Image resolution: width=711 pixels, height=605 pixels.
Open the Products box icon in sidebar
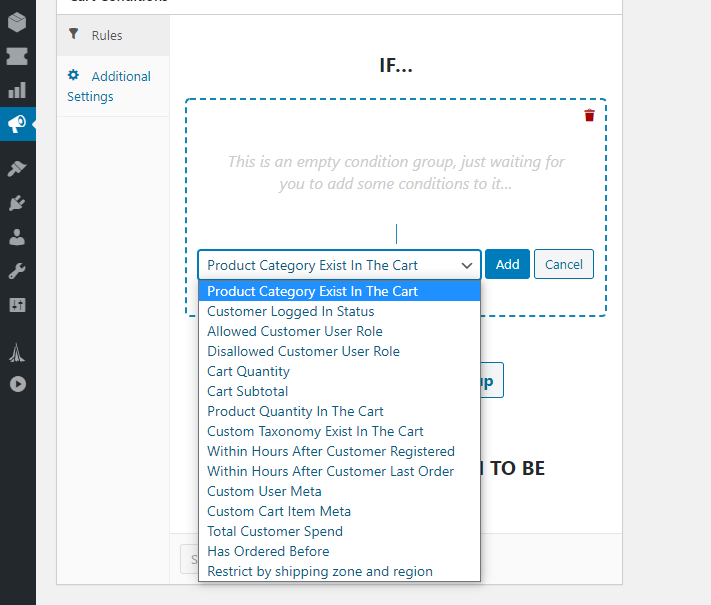[x=17, y=22]
